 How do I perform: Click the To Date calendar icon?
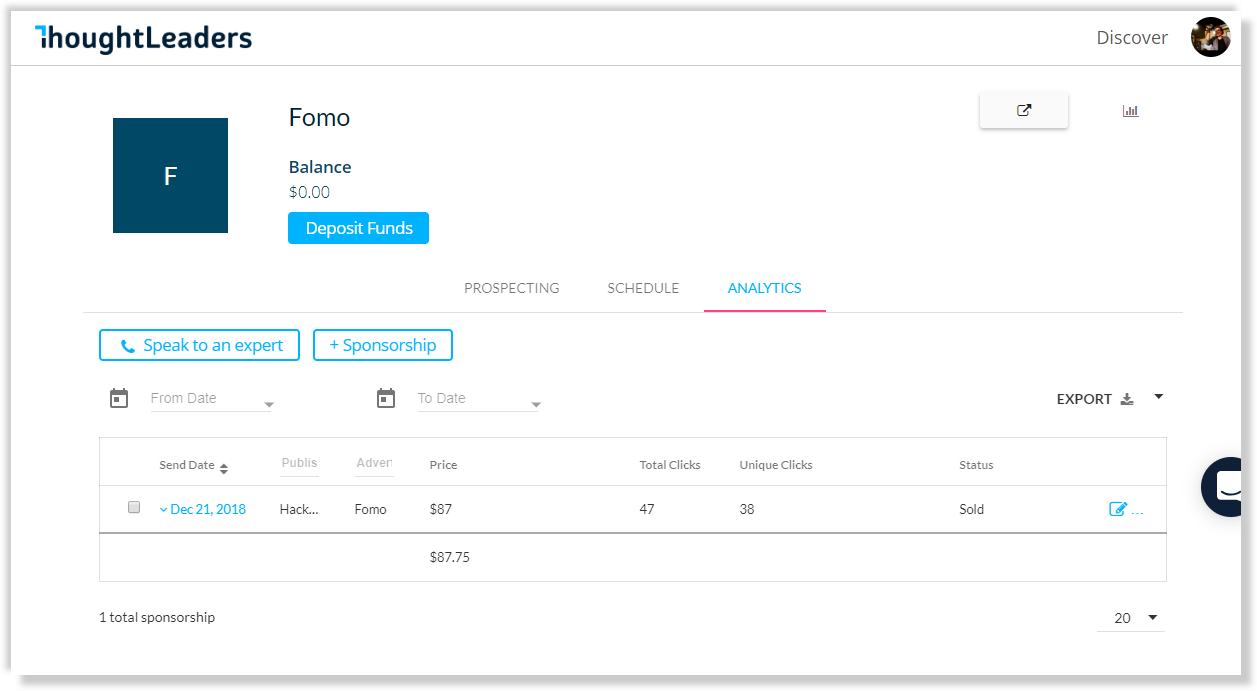386,398
